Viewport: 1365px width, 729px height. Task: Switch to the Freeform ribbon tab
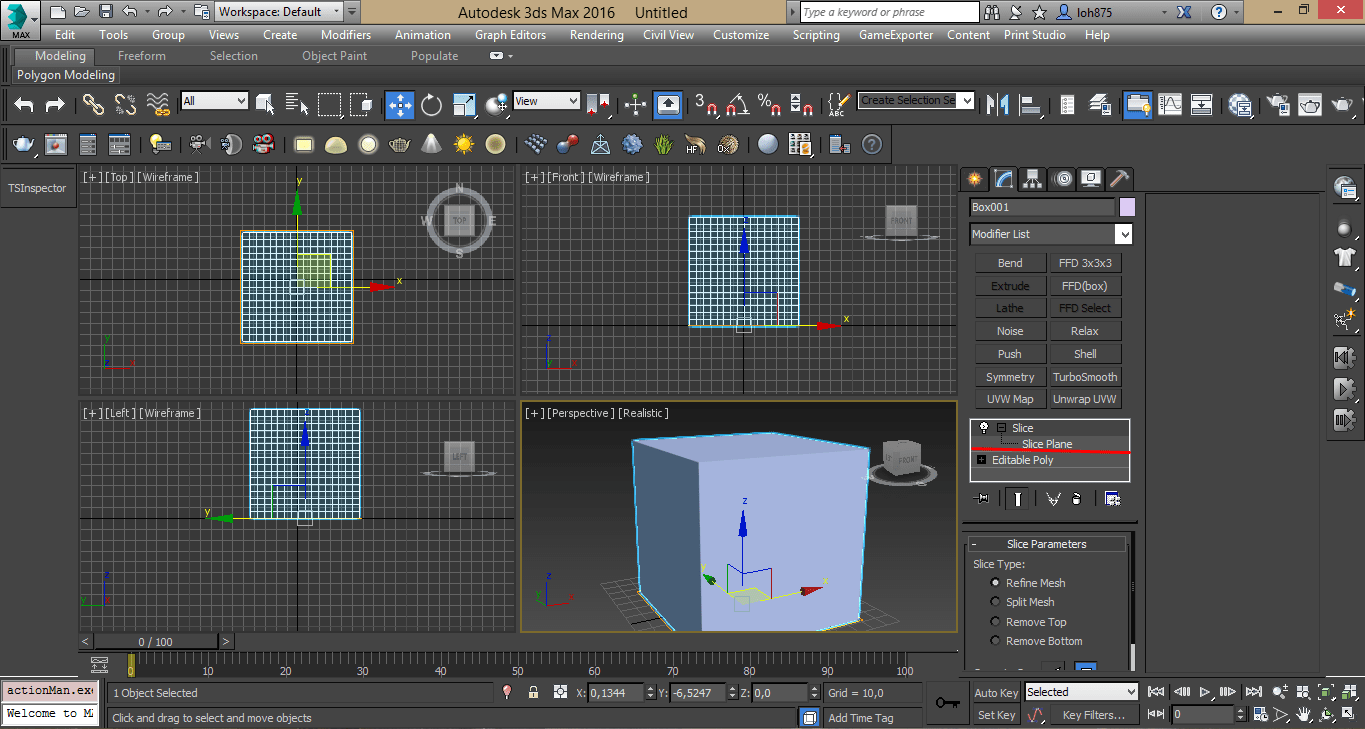(x=142, y=56)
